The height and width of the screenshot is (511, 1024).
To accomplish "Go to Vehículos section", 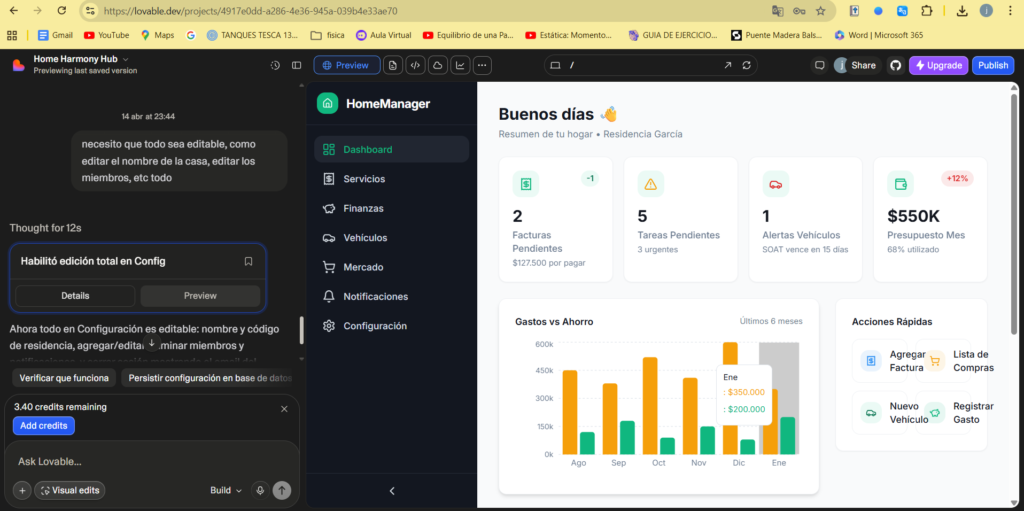I will [391, 237].
